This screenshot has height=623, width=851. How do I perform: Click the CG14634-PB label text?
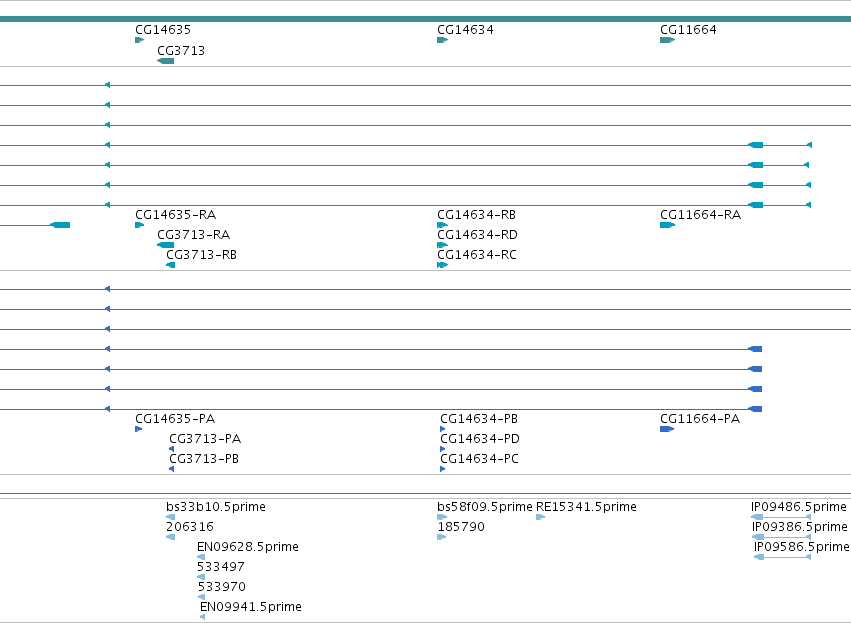479,418
